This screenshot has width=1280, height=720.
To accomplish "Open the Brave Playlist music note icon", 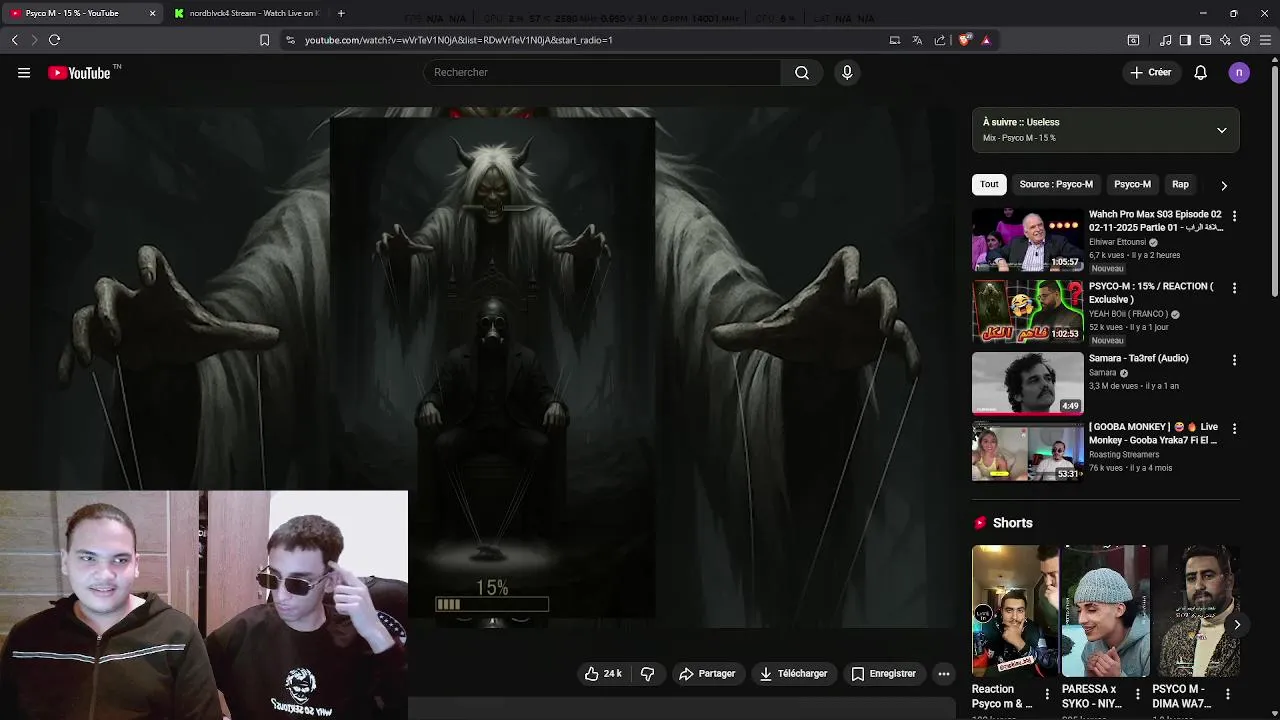I will [x=1165, y=40].
